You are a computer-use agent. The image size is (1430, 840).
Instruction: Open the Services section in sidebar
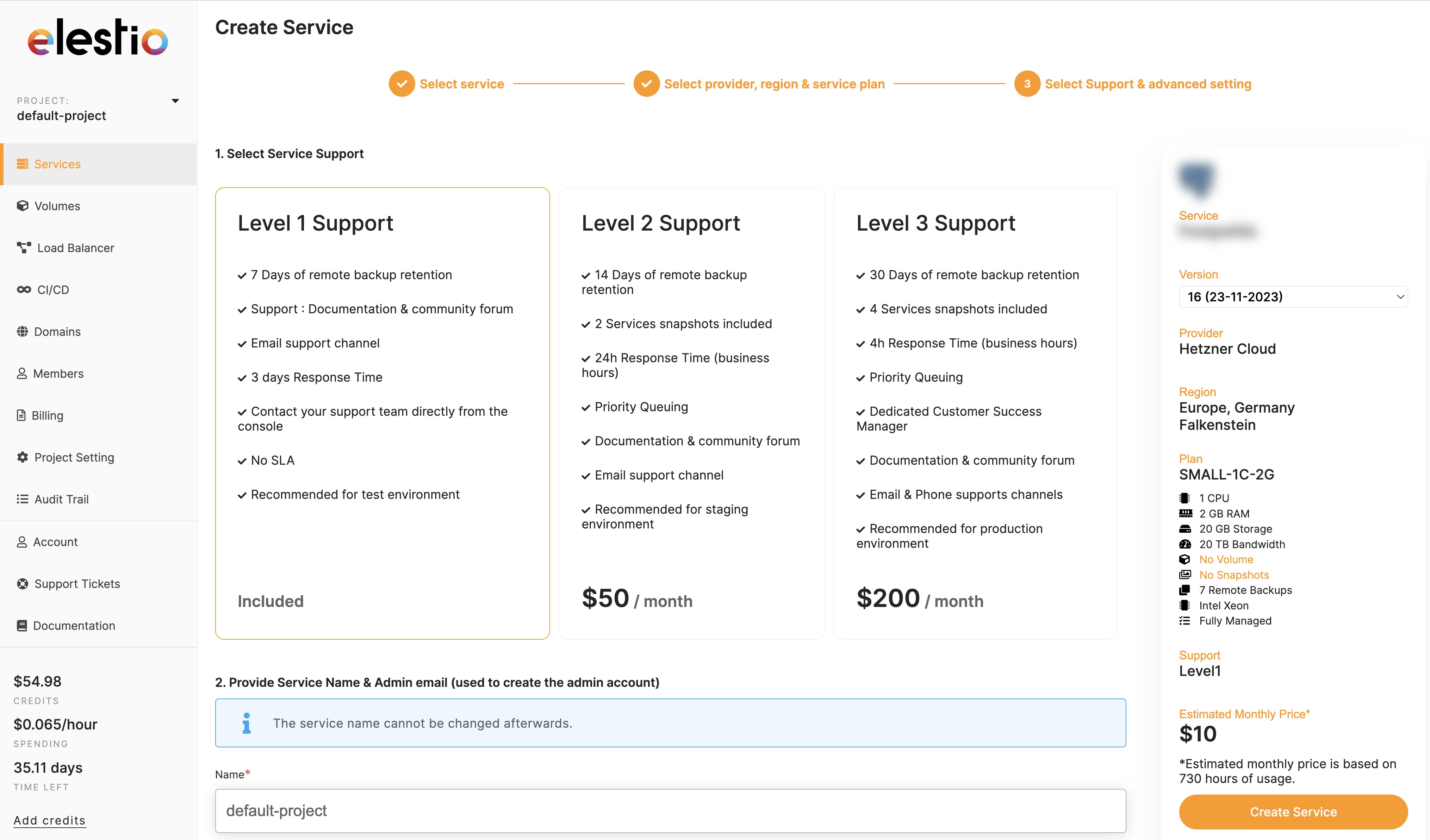tap(57, 164)
